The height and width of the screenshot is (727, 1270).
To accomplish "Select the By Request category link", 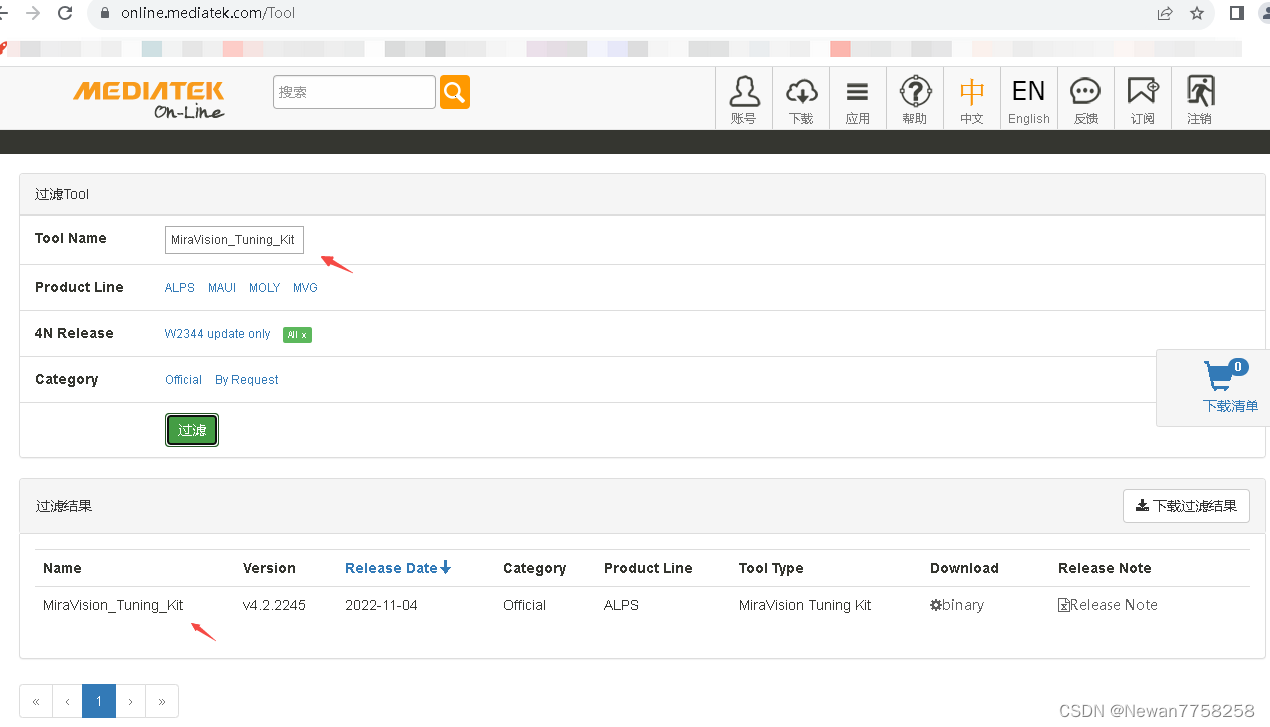I will coord(247,380).
